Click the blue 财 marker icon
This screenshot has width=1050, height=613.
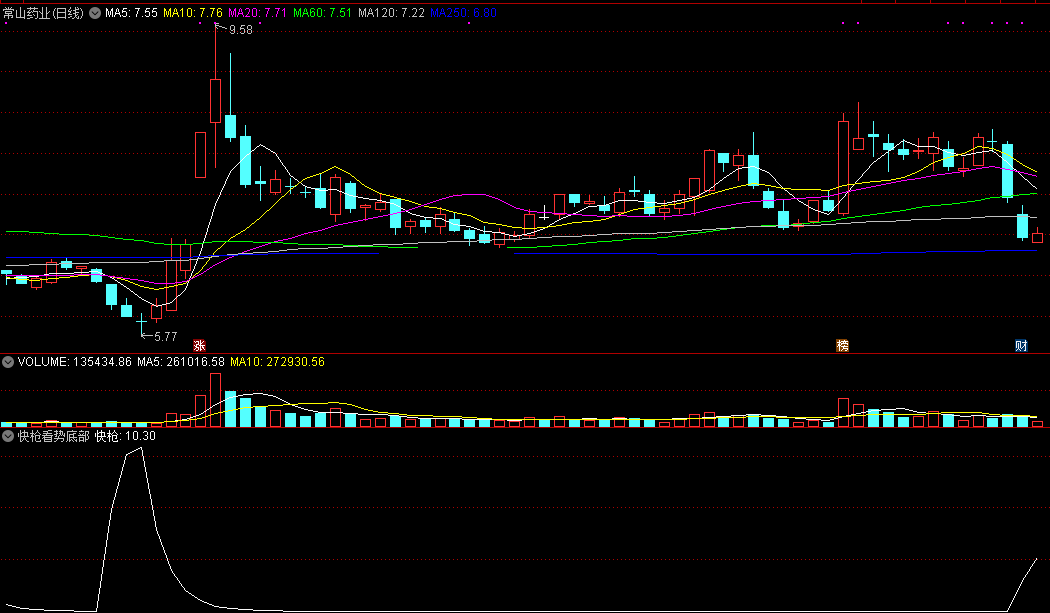pyautogui.click(x=1021, y=346)
